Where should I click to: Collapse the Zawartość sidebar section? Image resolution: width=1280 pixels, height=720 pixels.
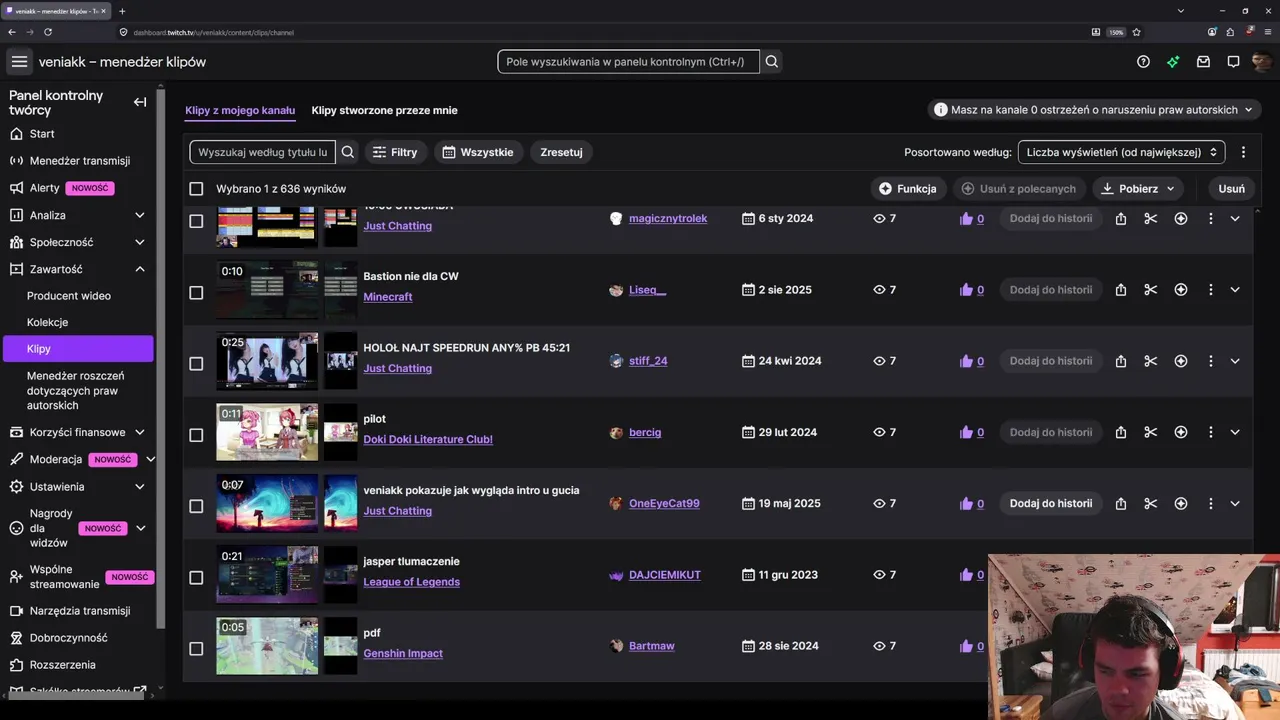tap(140, 269)
